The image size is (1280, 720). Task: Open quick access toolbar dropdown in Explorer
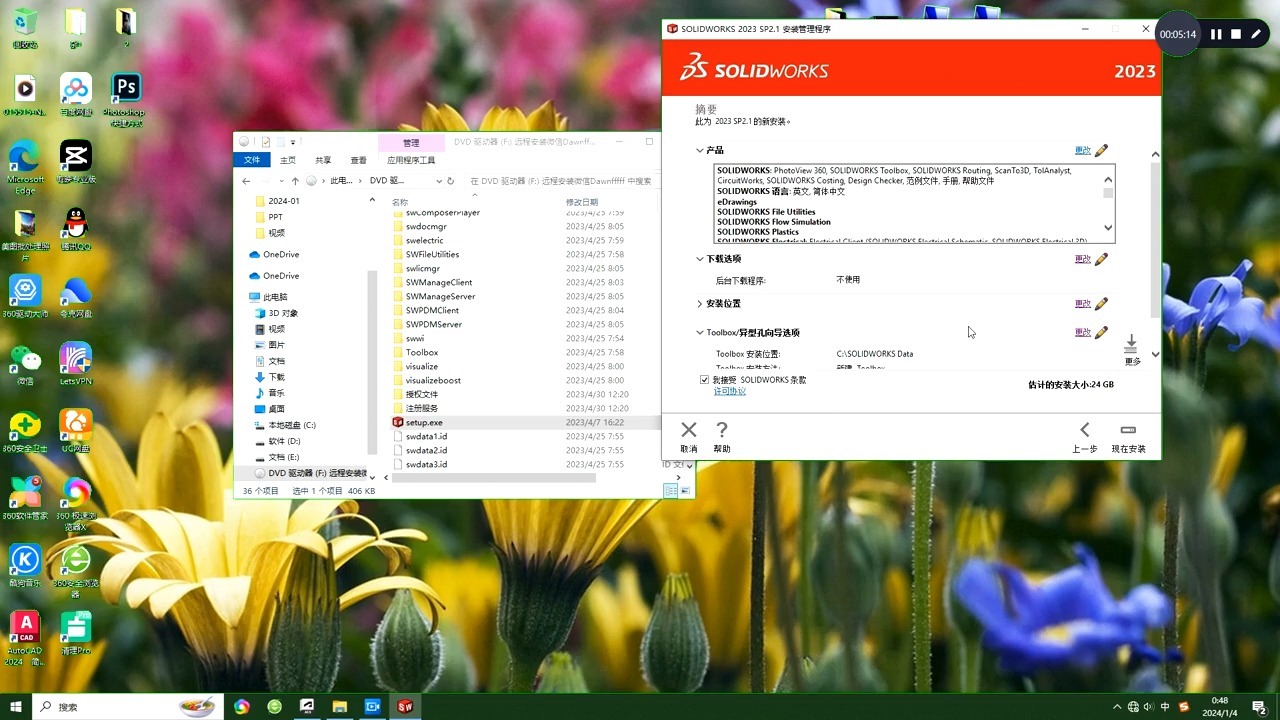[293, 142]
